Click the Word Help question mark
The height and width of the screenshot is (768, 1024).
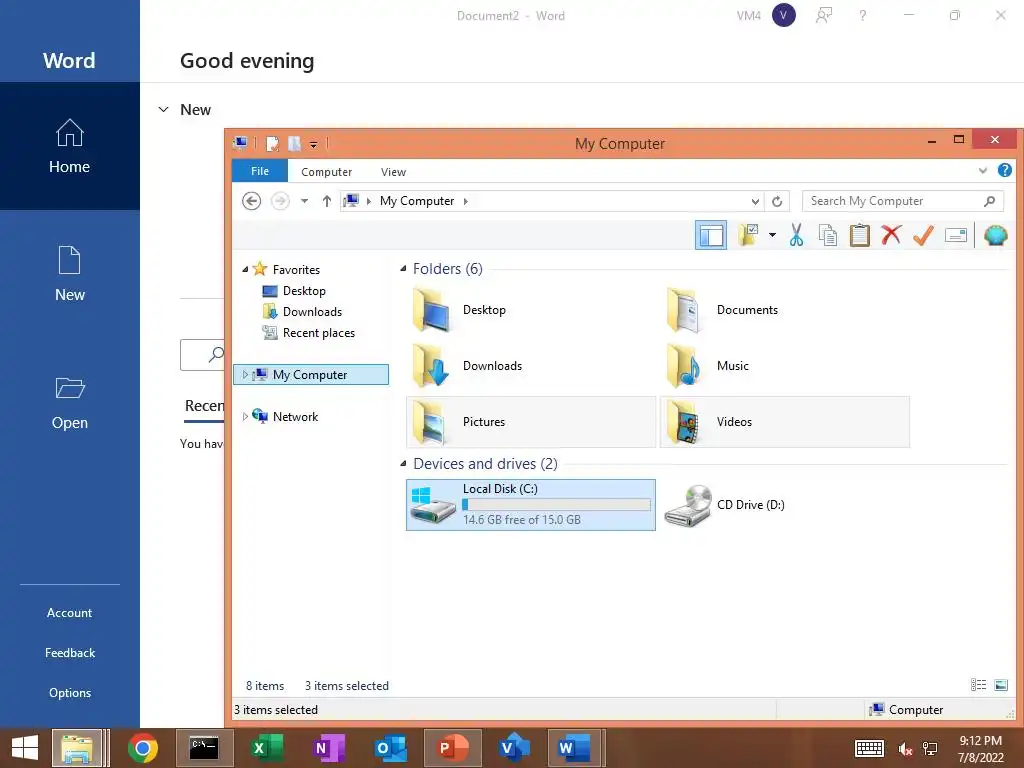[x=863, y=15]
